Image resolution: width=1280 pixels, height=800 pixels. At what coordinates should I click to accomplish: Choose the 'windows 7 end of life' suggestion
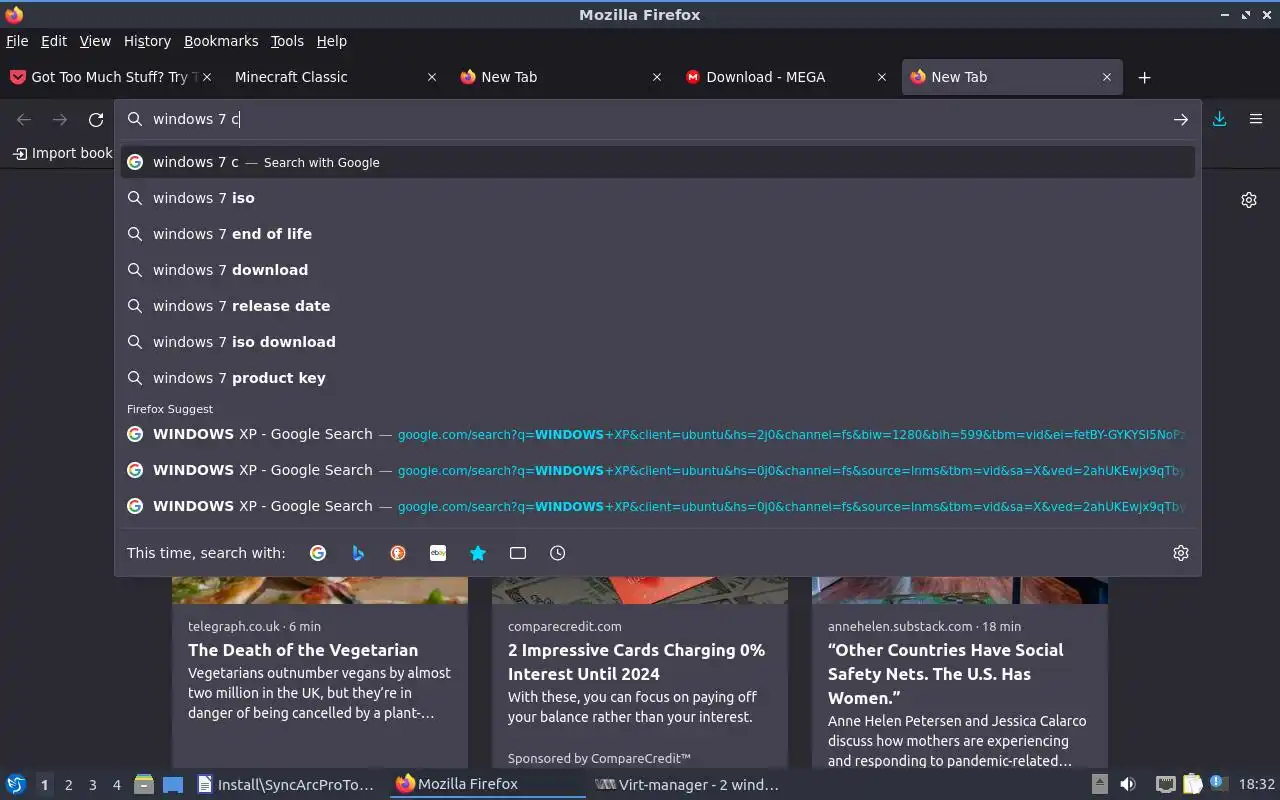click(658, 234)
